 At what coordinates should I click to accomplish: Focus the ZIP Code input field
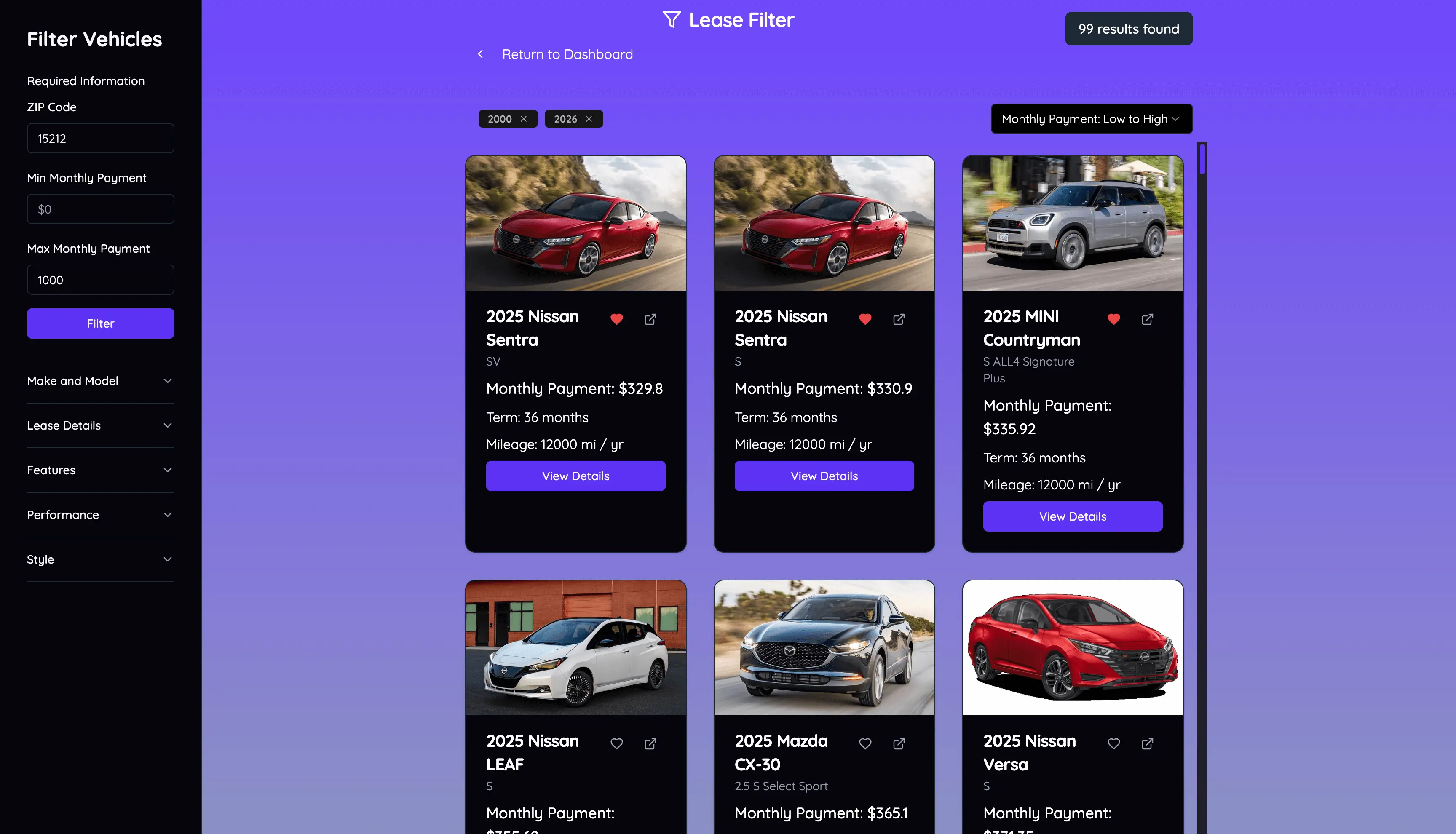pyautogui.click(x=100, y=138)
